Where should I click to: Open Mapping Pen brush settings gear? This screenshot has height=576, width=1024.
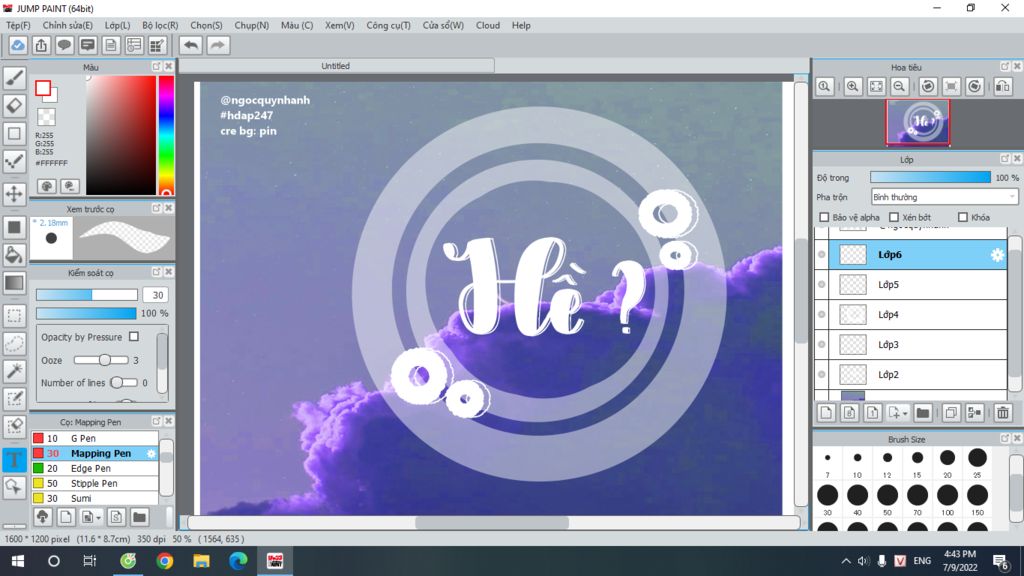[152, 453]
